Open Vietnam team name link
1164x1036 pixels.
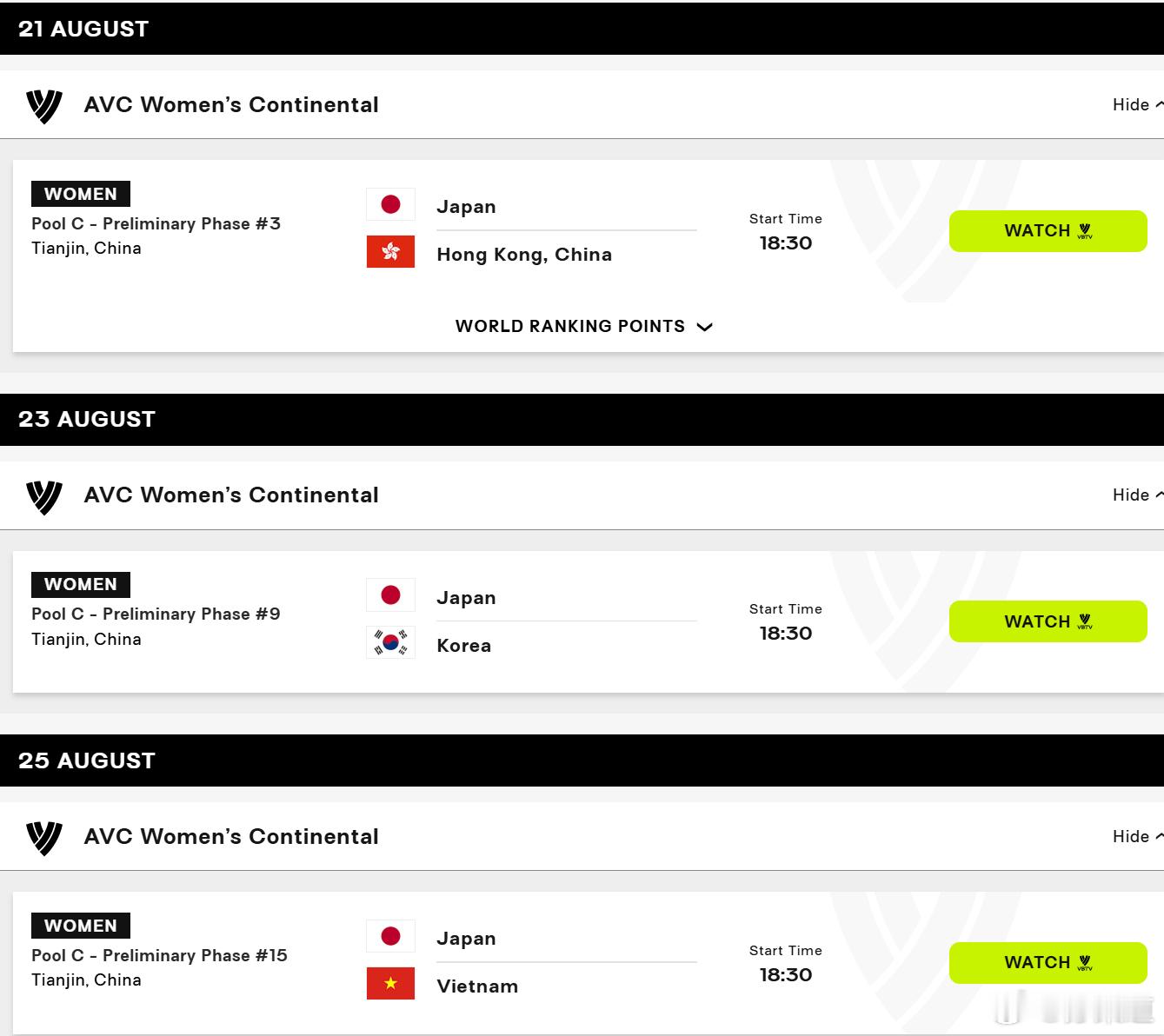477,986
